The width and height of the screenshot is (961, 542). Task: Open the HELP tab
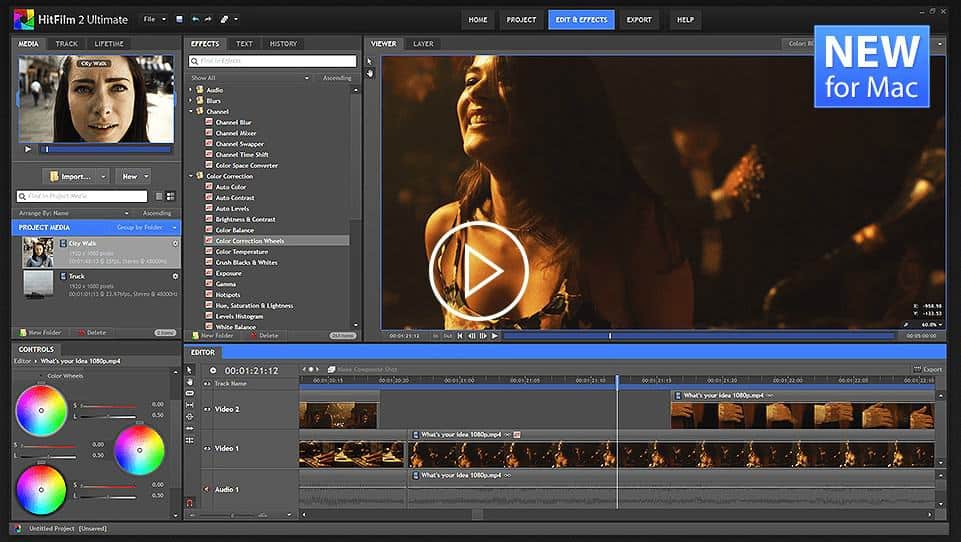[x=685, y=20]
